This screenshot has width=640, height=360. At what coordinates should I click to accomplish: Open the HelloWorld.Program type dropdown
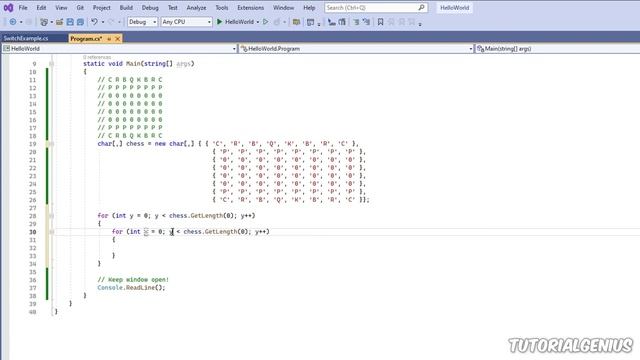356,49
